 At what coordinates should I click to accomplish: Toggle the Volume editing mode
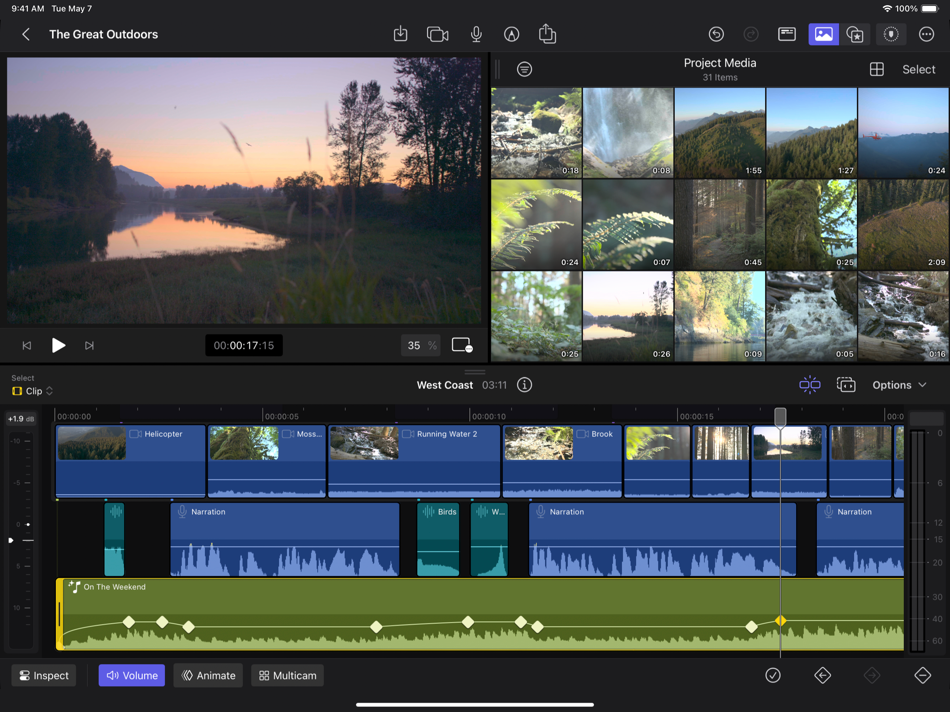click(x=131, y=675)
